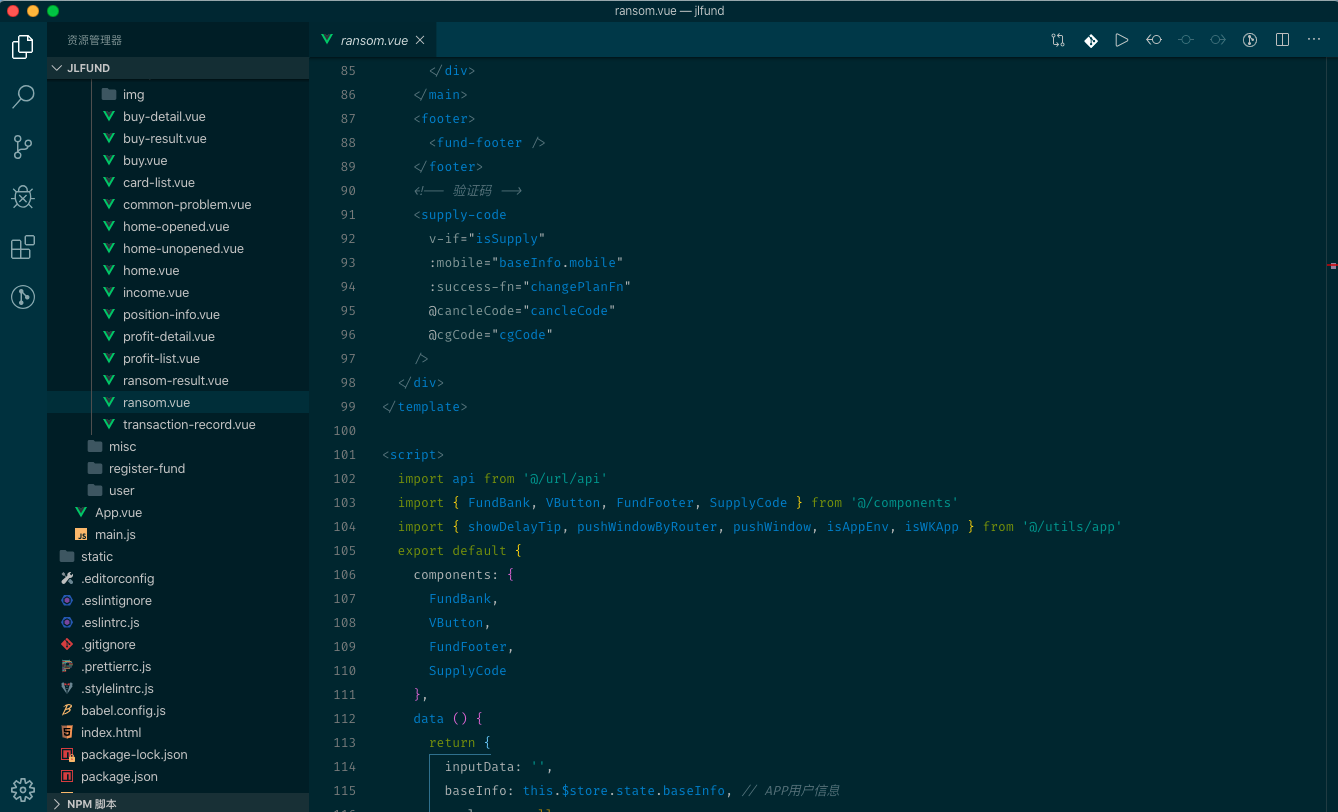Open the Search view in activity bar
This screenshot has width=1338, height=812.
tap(23, 97)
